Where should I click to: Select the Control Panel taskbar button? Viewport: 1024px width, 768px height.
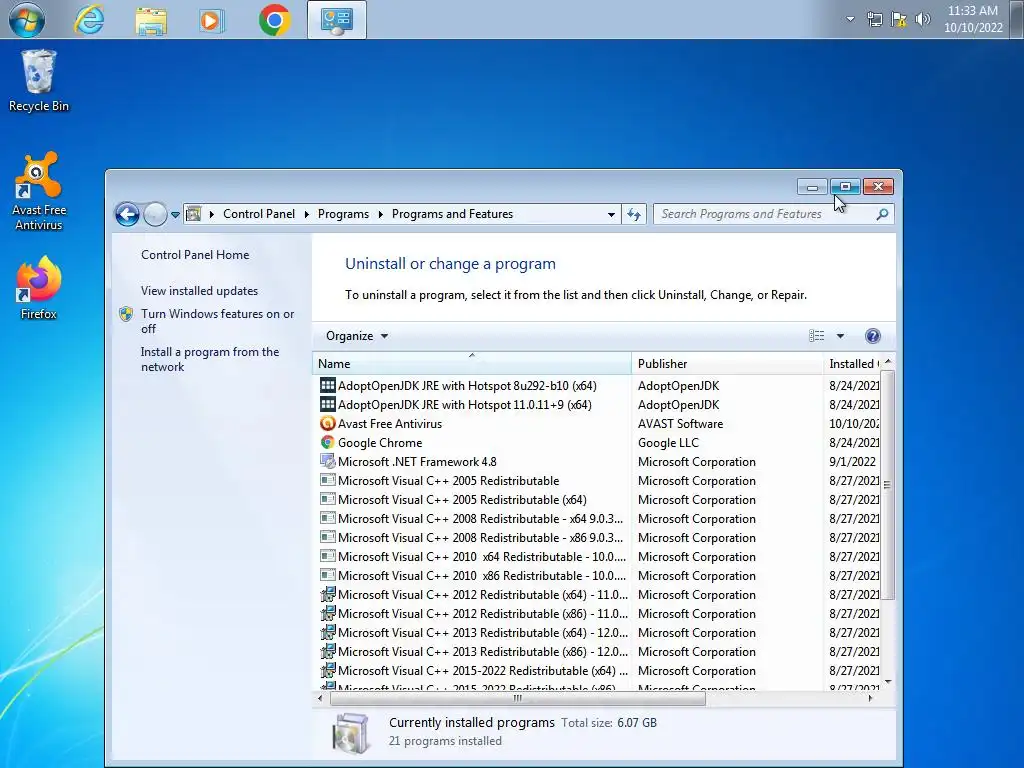337,20
